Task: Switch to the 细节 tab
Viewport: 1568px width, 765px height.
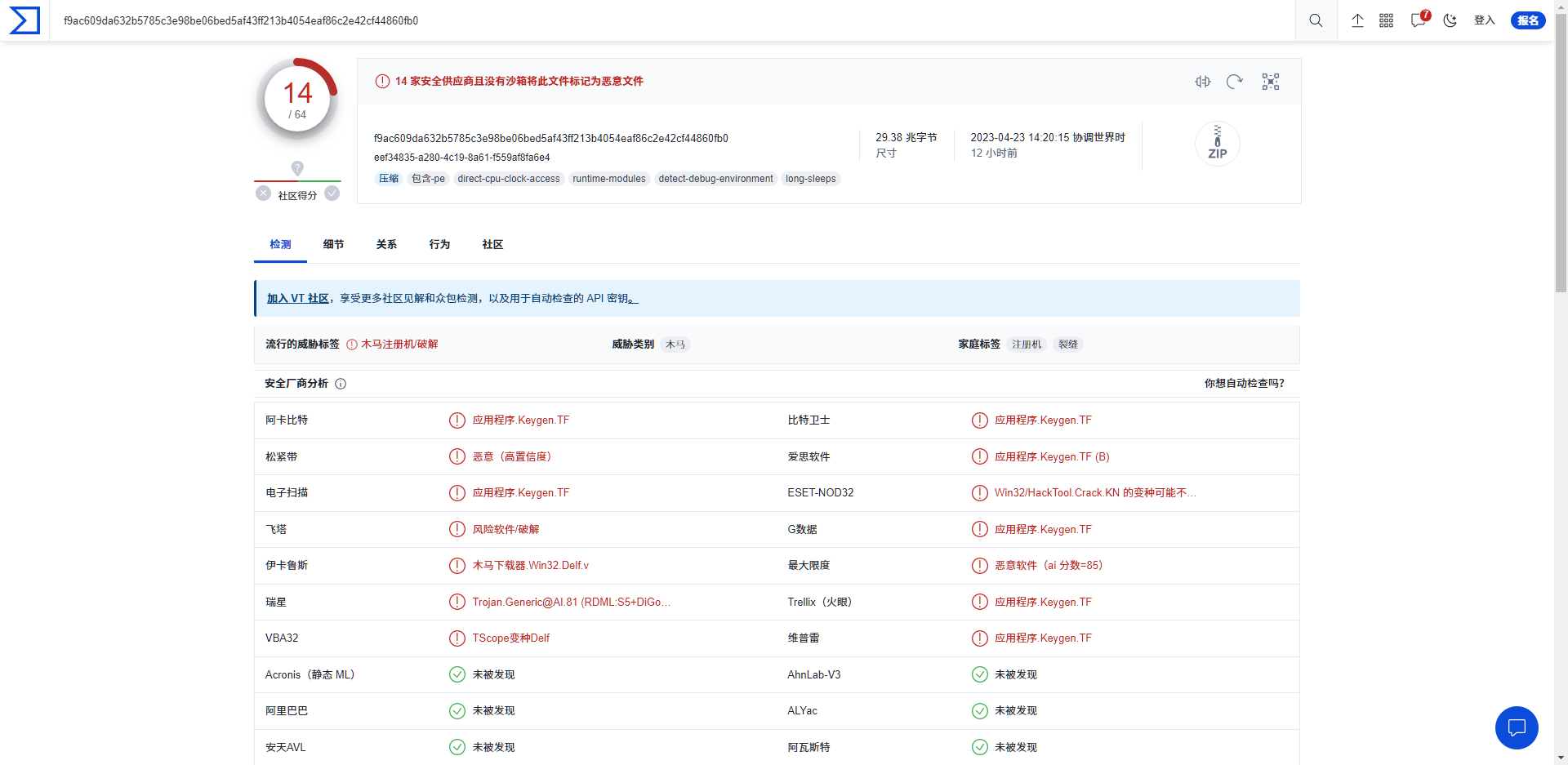Action: 333,245
